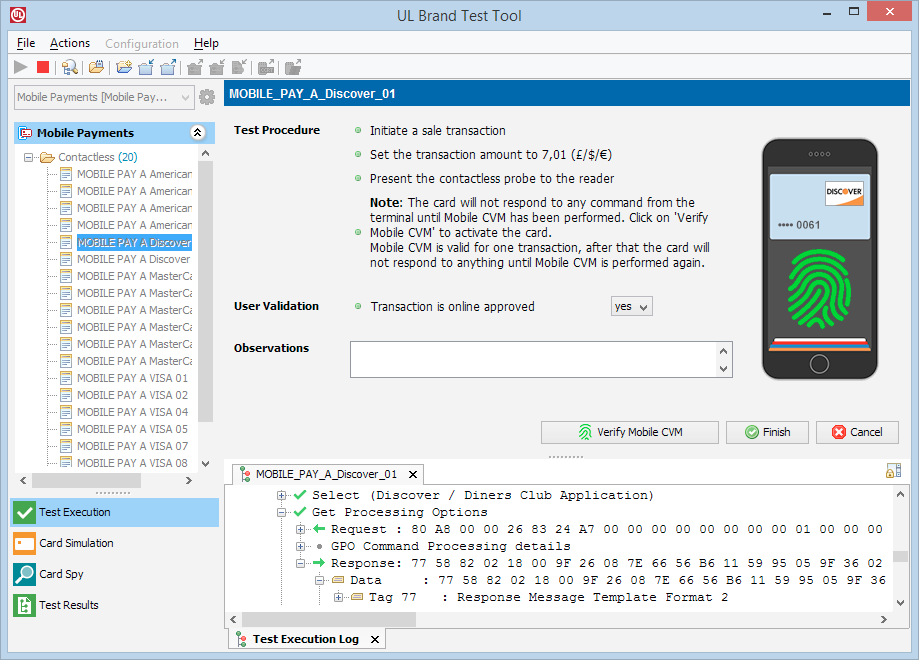Click the Configuration menu
This screenshot has height=660, width=919.
point(142,44)
